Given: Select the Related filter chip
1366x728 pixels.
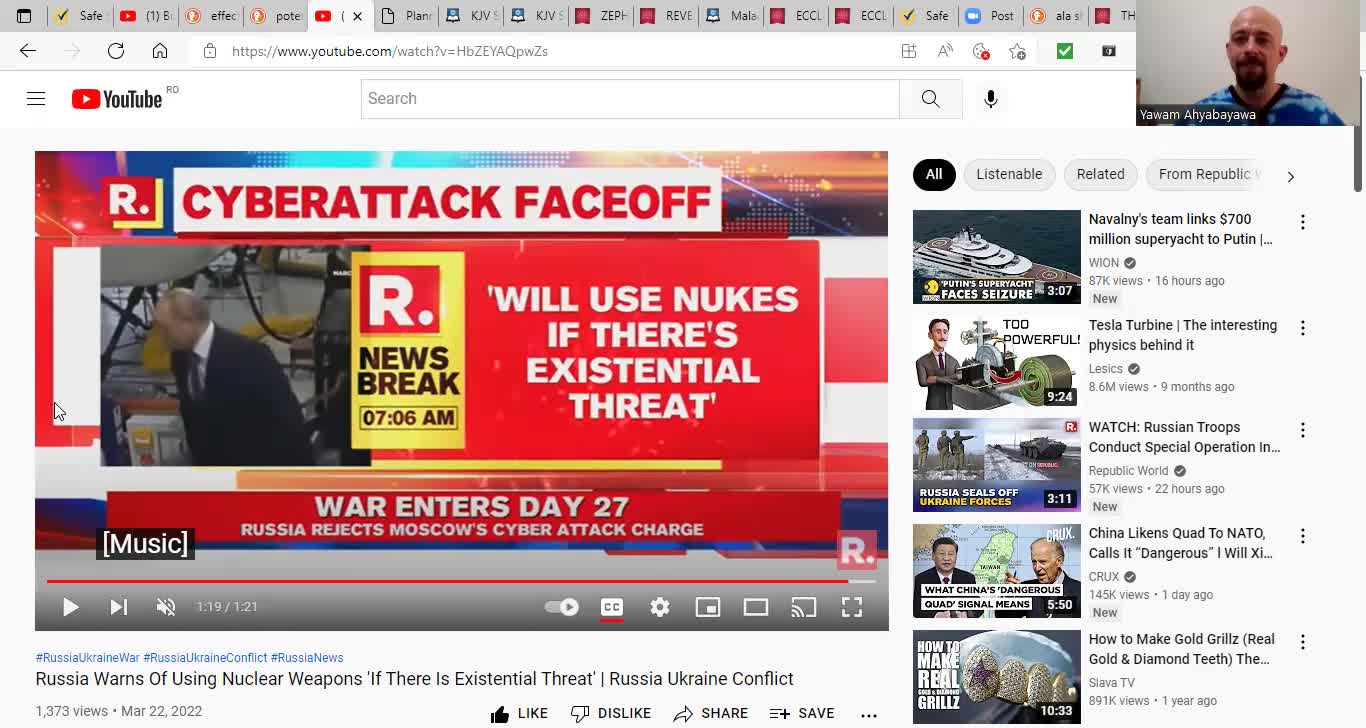Looking at the screenshot, I should (x=1100, y=174).
